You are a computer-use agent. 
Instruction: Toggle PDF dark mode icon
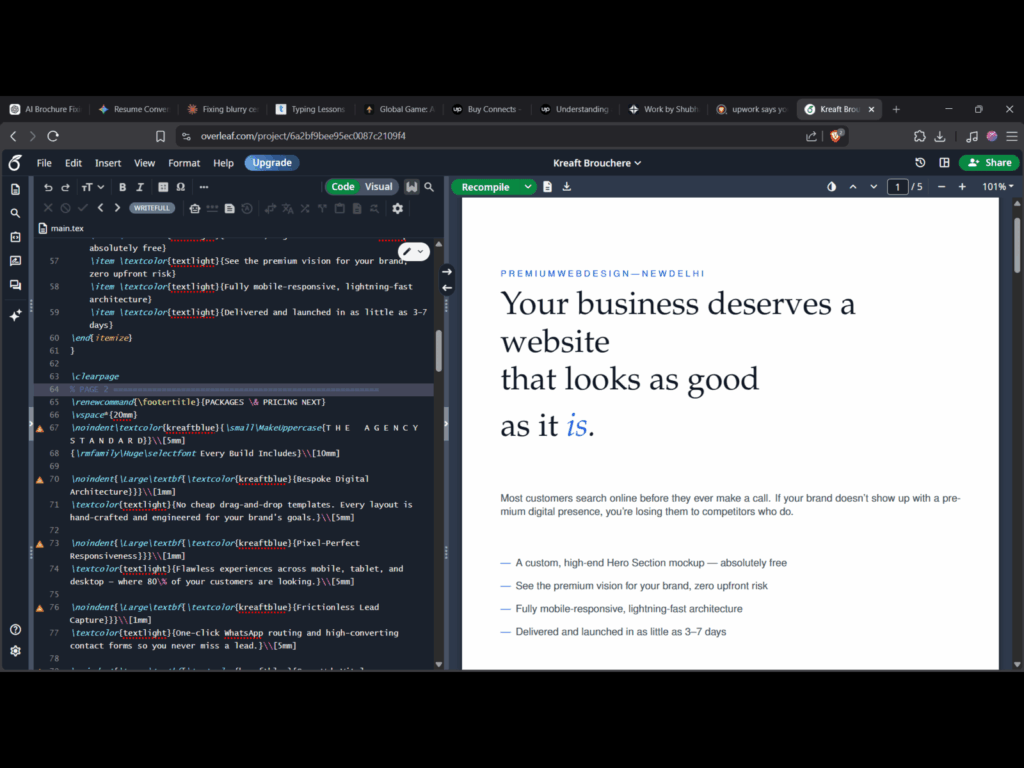[831, 187]
